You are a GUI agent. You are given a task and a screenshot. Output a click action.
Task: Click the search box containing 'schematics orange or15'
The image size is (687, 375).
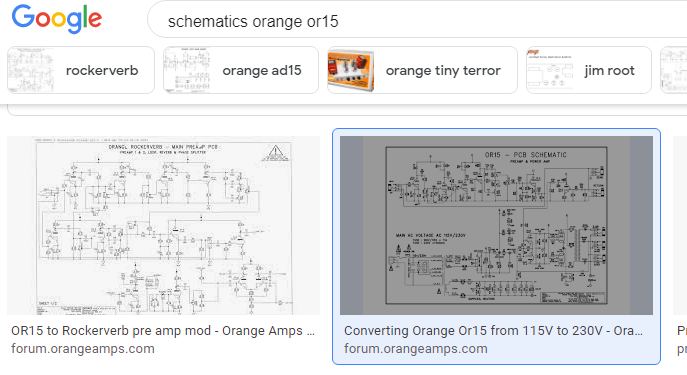tap(417, 21)
